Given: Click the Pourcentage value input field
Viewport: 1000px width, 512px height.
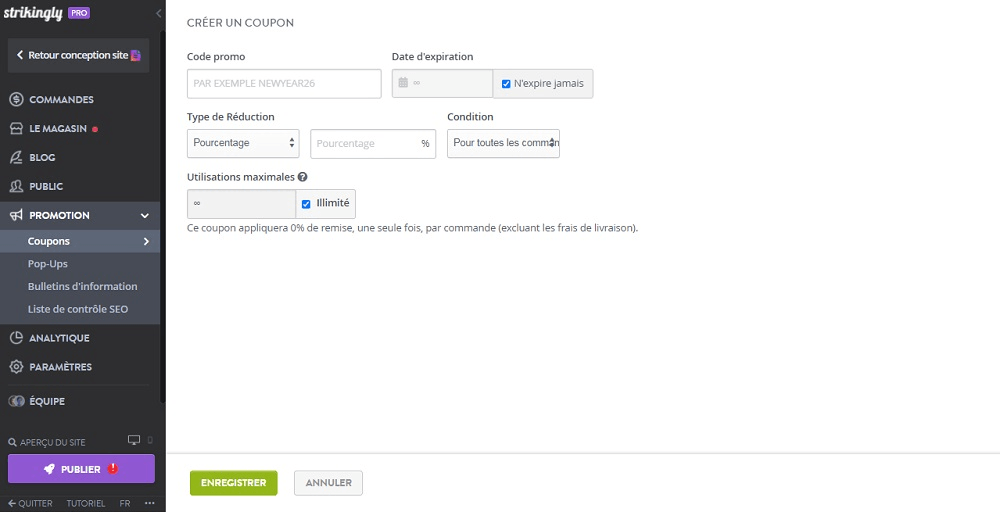Looking at the screenshot, I should (x=364, y=144).
